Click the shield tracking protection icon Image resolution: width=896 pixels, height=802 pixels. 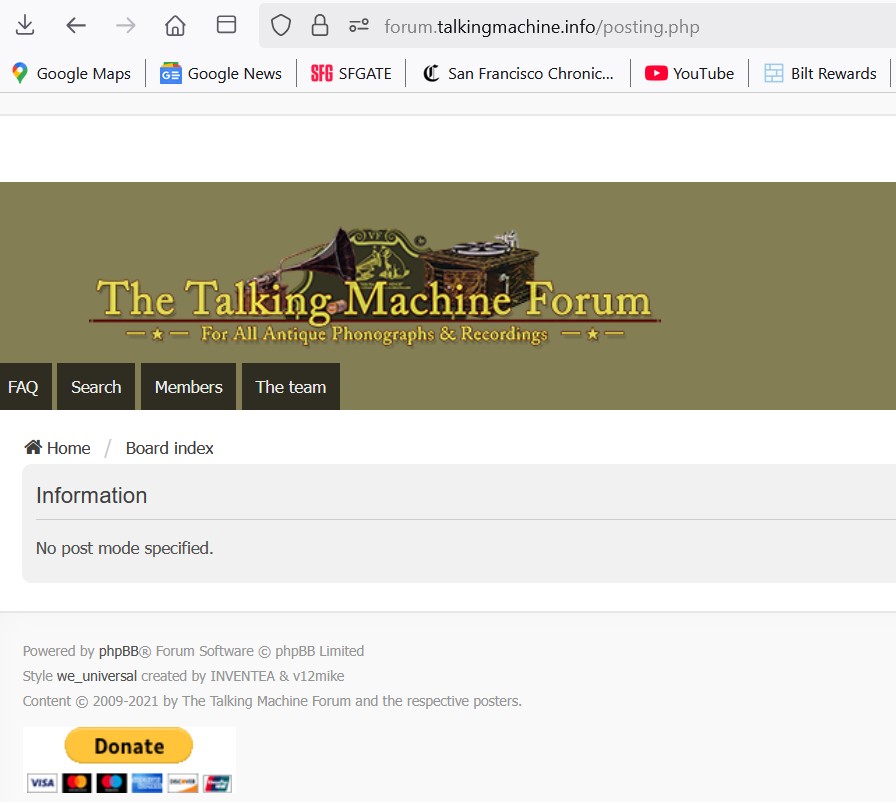click(281, 26)
